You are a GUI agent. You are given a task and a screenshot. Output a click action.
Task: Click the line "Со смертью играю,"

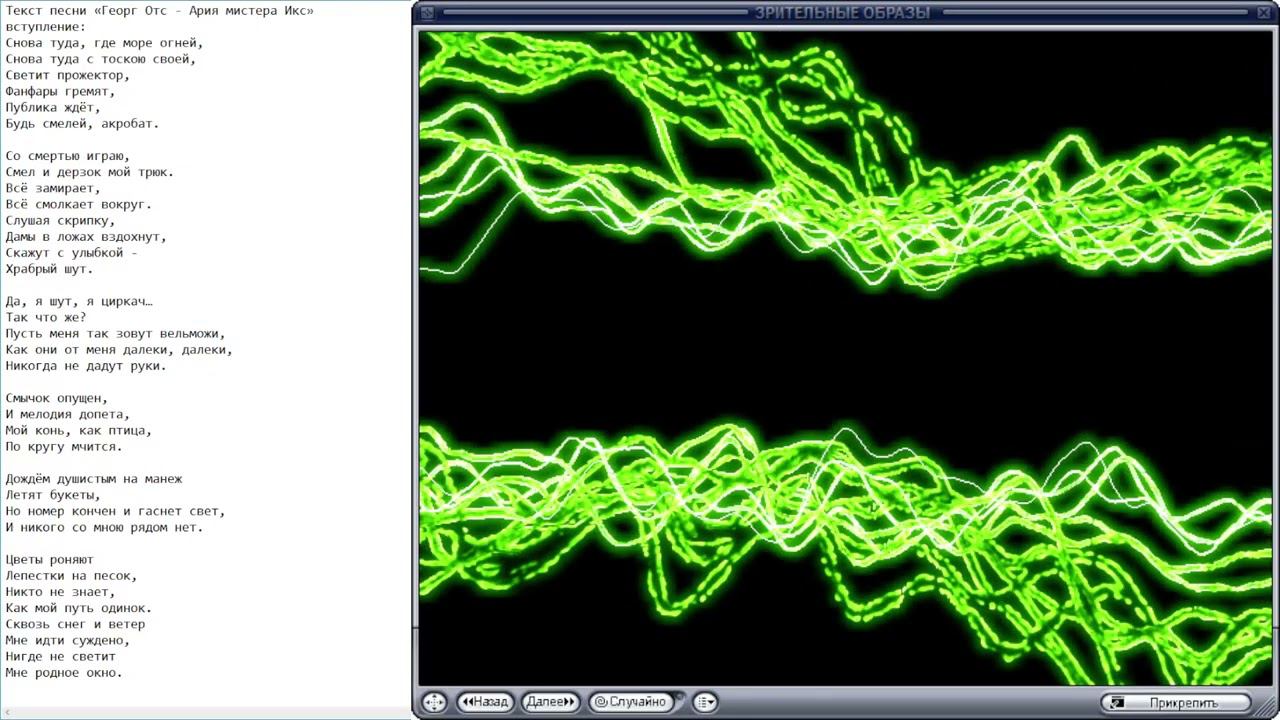click(68, 156)
